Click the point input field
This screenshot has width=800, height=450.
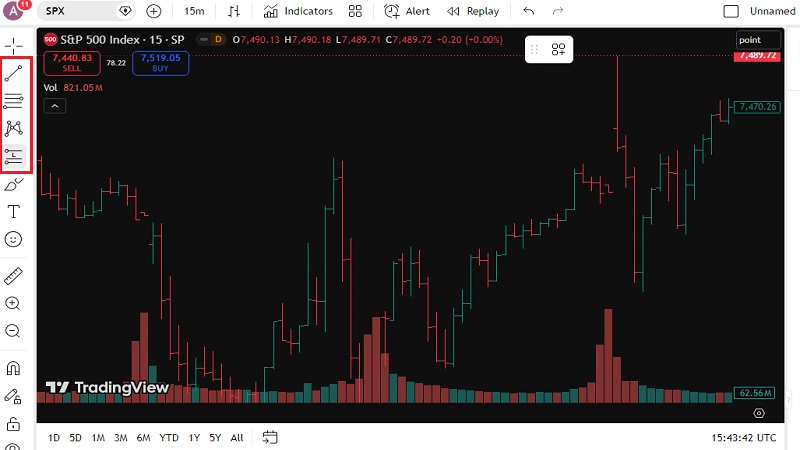point(758,40)
